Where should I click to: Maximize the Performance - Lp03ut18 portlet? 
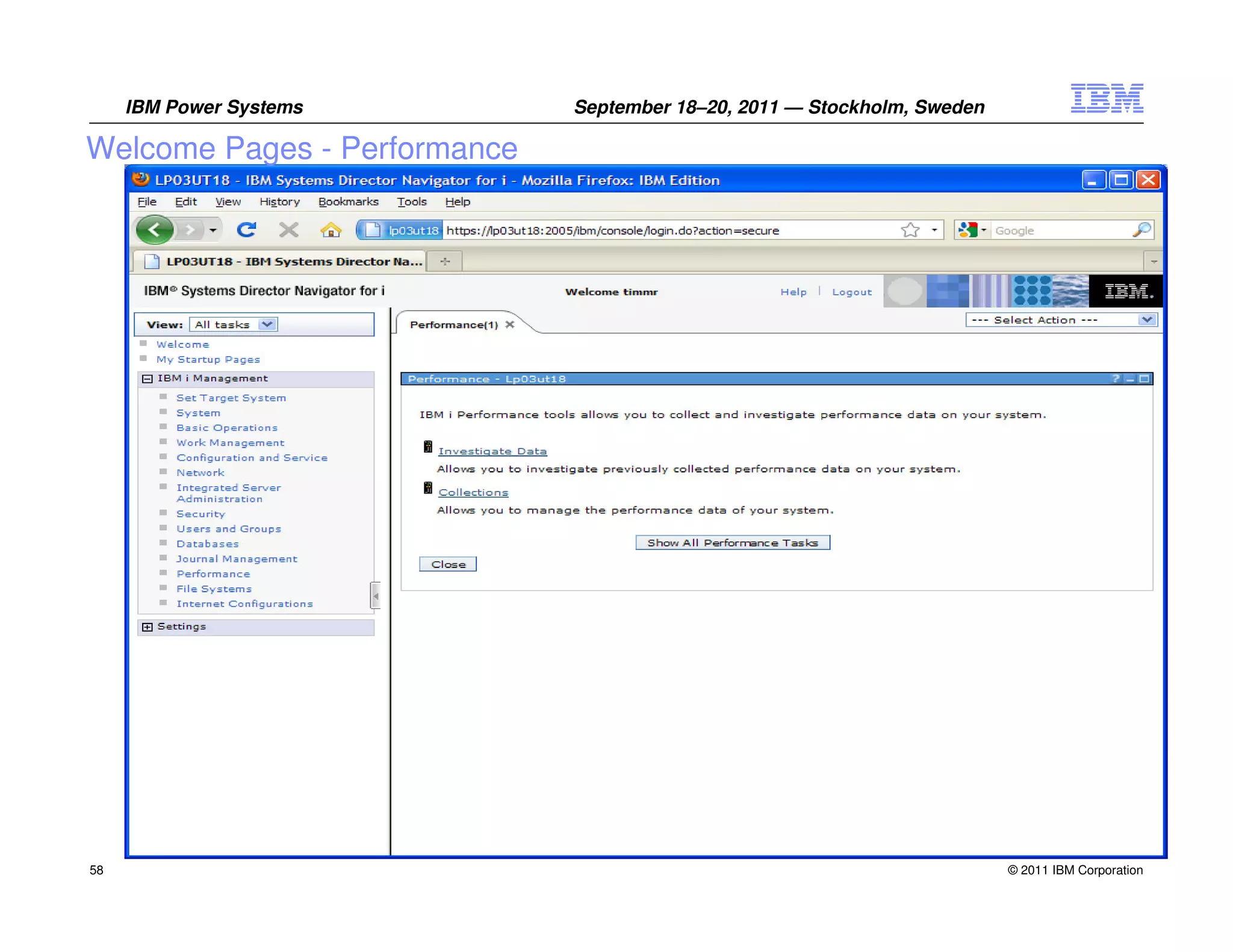1144,379
